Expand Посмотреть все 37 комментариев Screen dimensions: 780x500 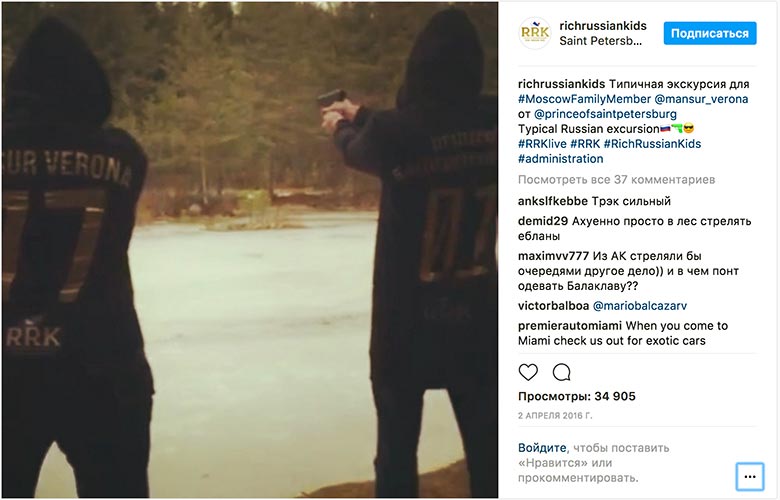pyautogui.click(x=616, y=180)
